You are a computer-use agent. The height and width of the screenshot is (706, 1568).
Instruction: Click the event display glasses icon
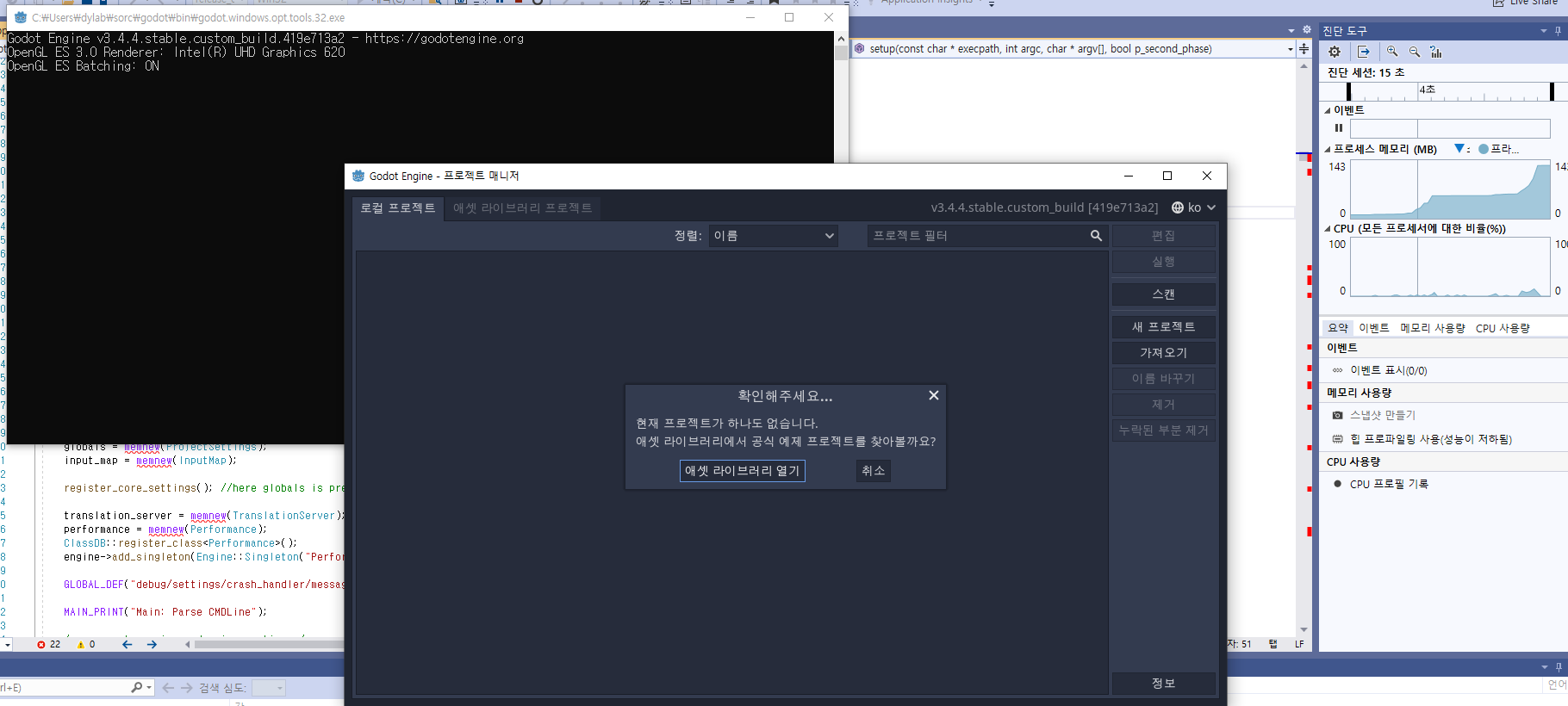1337,370
